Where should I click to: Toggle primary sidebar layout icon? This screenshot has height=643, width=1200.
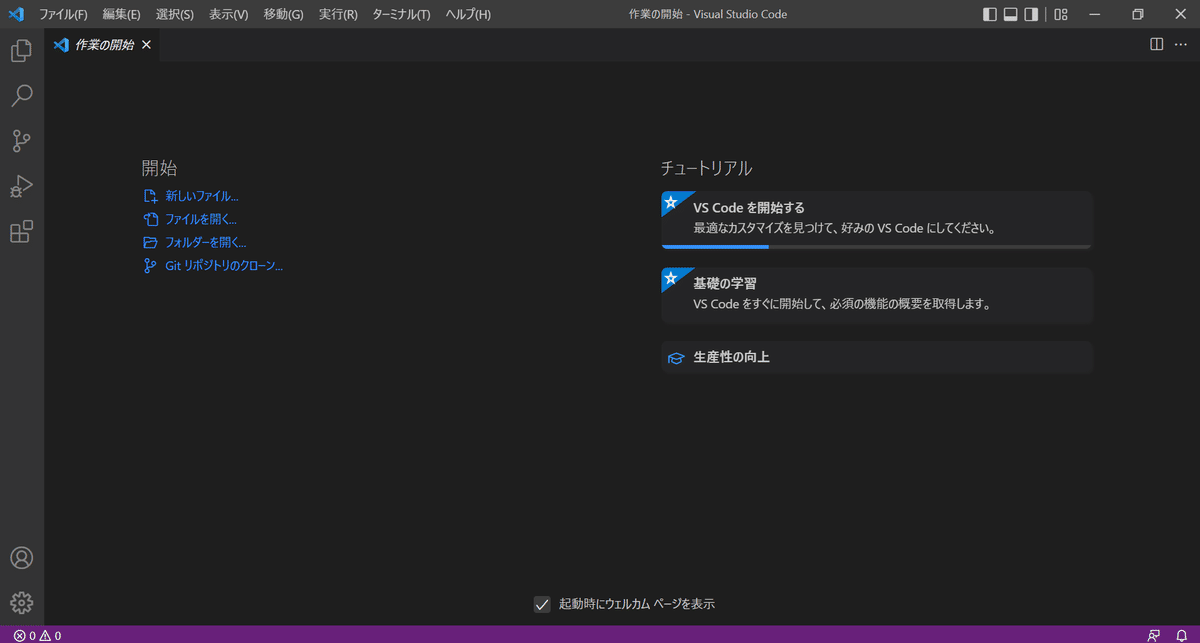(990, 14)
